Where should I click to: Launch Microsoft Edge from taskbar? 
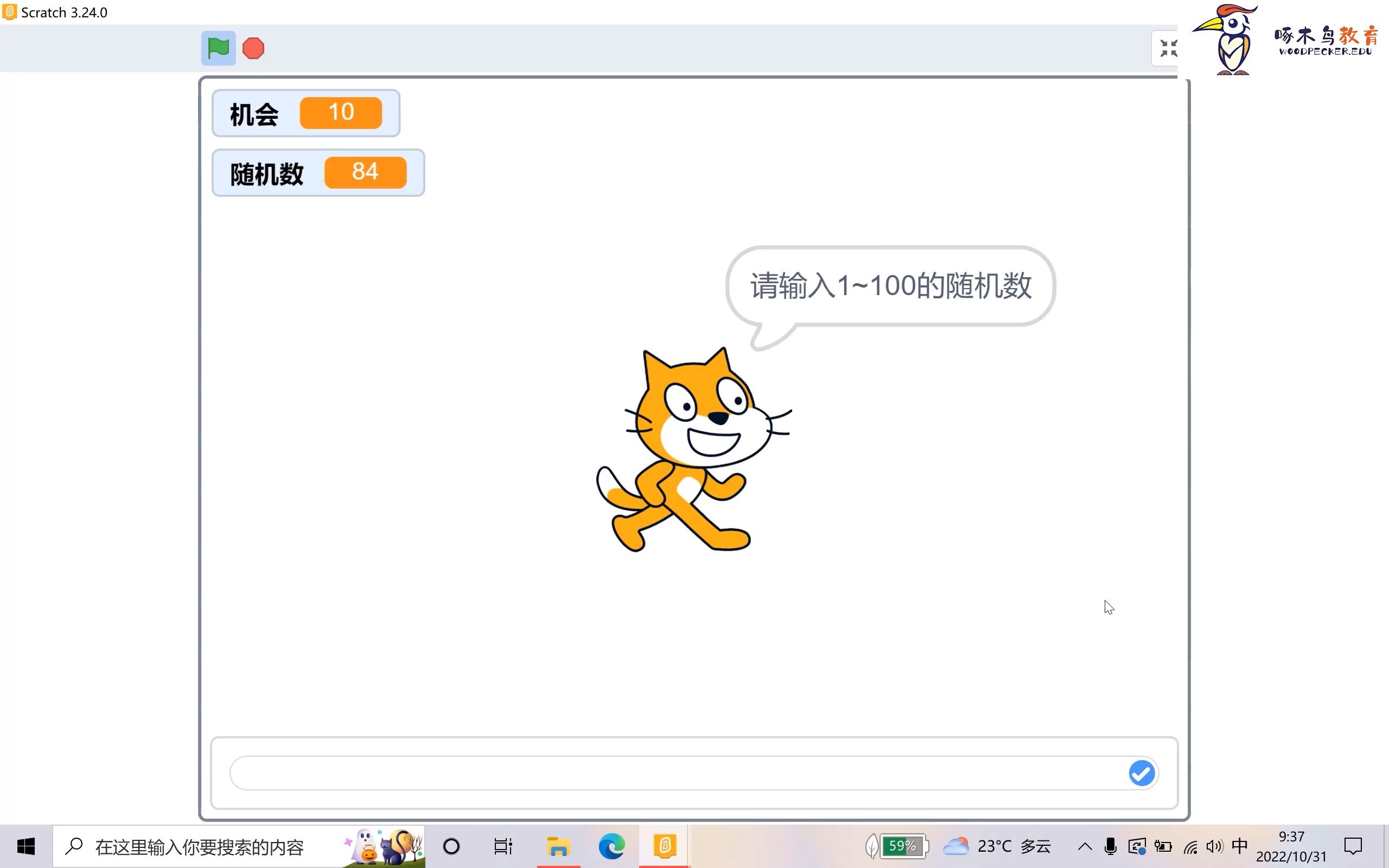[611, 846]
